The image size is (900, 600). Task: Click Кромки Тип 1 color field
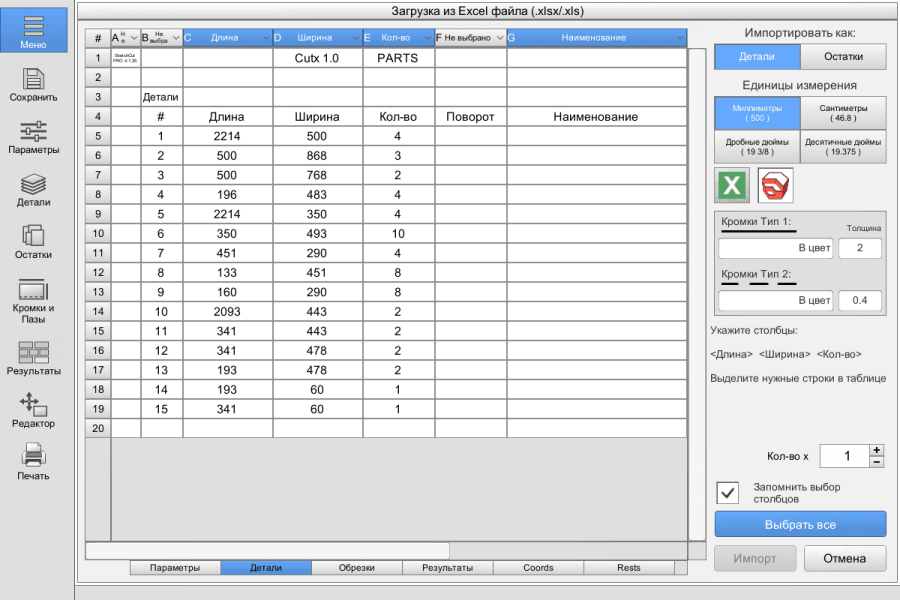pos(775,248)
